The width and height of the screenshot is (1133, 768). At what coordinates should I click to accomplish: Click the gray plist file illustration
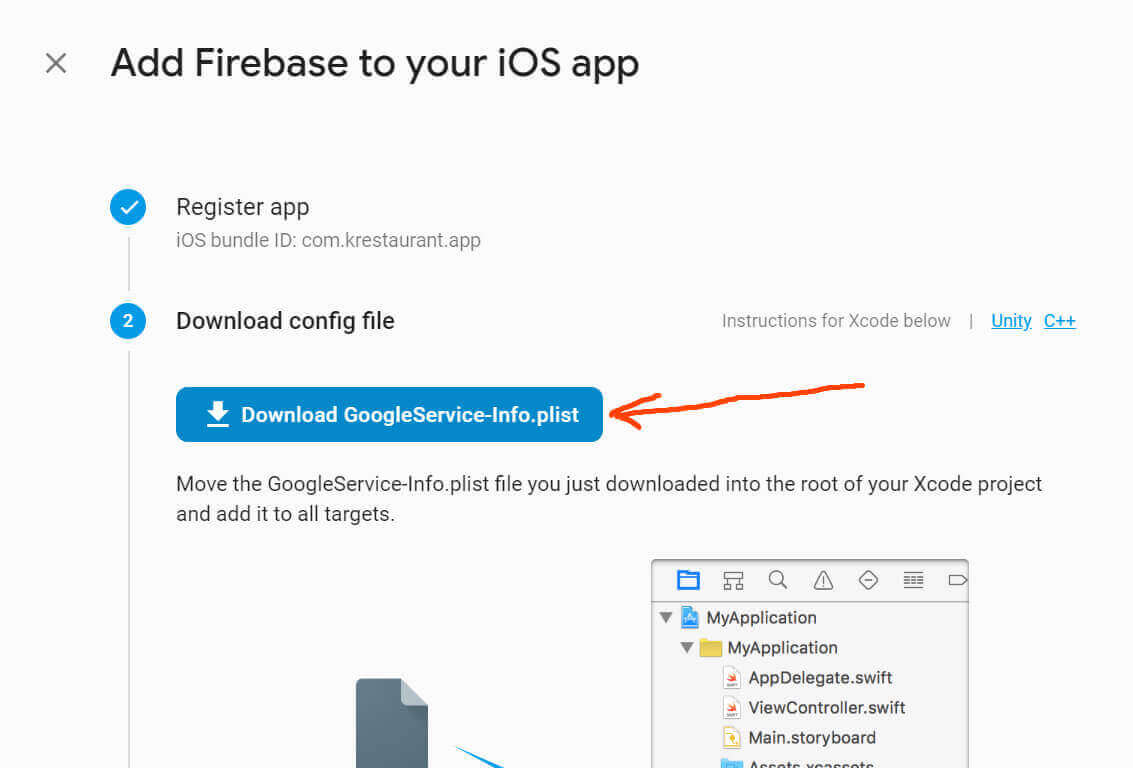(392, 723)
